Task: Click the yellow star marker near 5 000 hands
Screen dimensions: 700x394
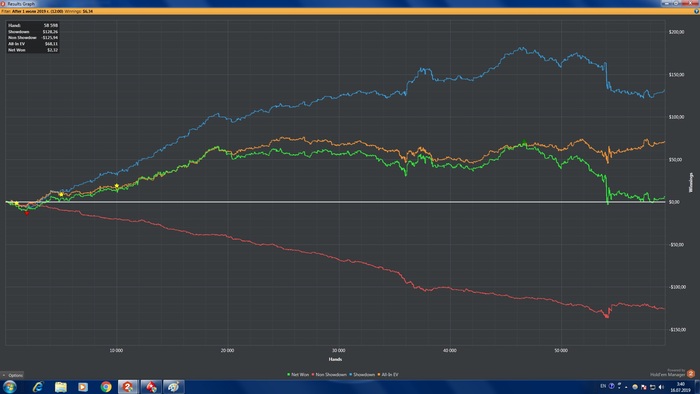Action: [x=61, y=195]
